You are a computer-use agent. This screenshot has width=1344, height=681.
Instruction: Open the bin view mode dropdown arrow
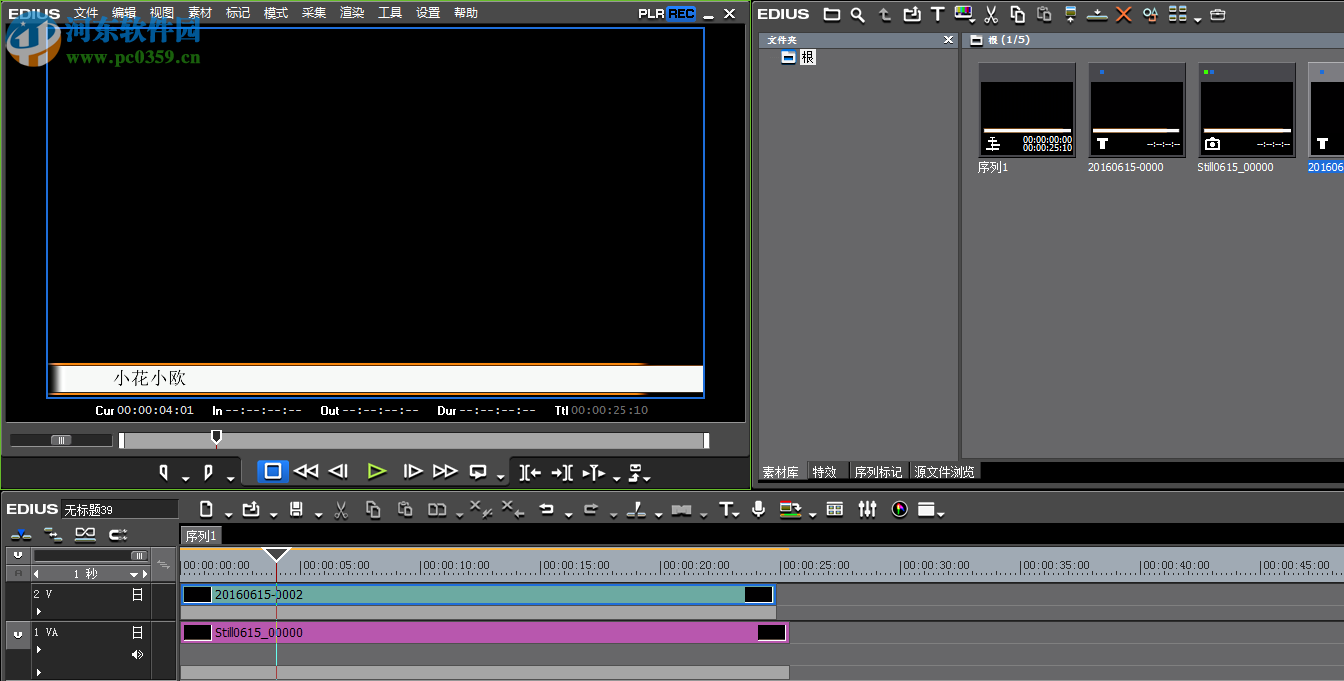point(1197,18)
